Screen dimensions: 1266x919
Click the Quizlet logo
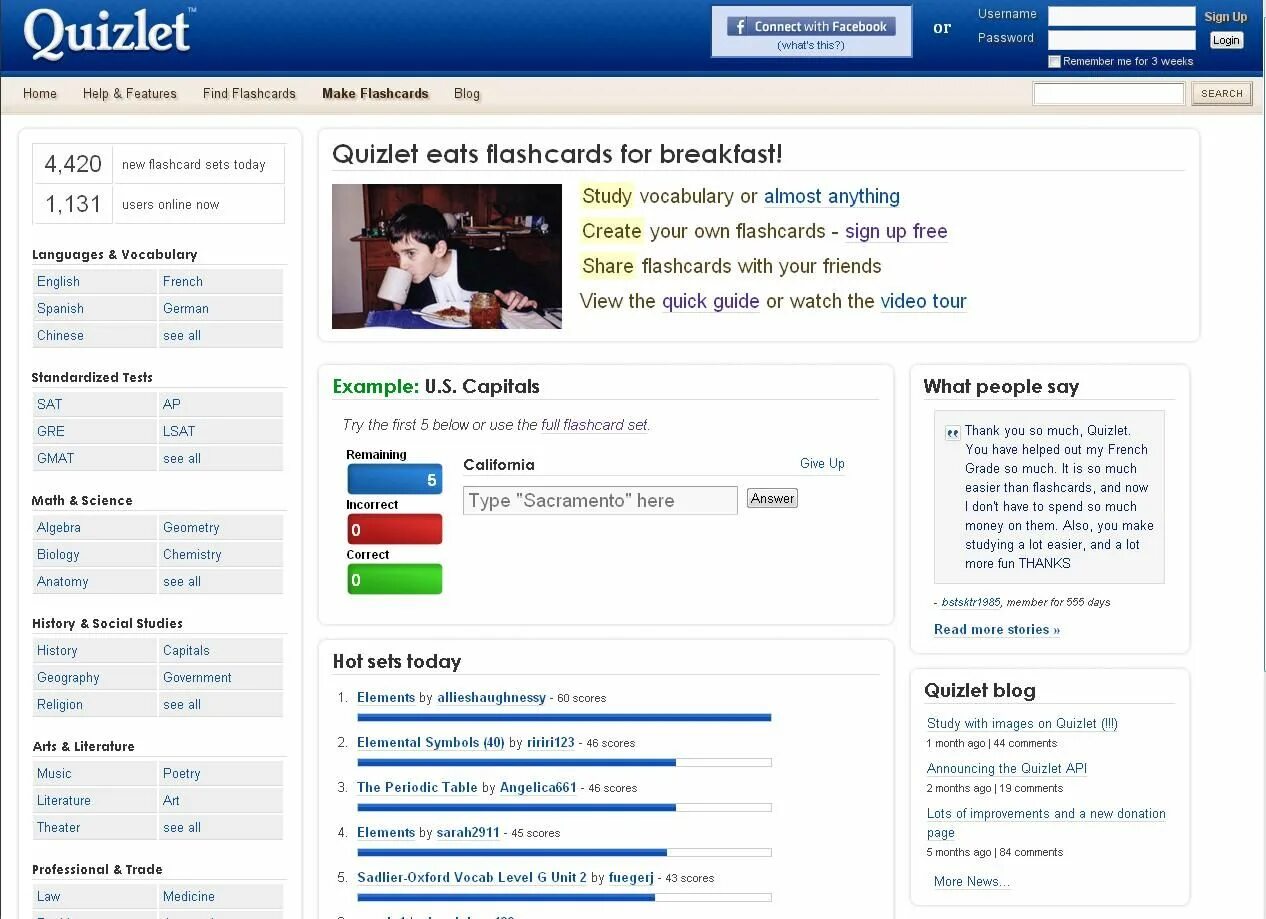[109, 33]
